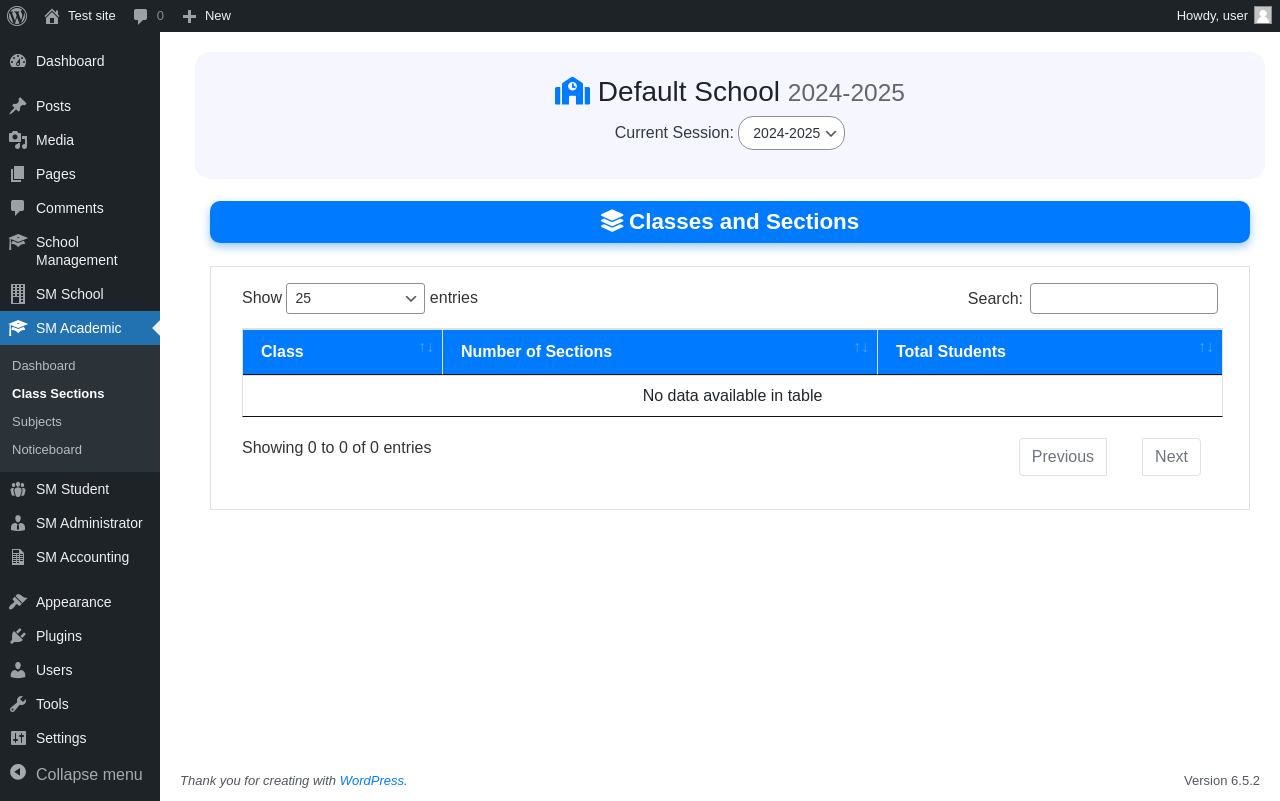Click the Comments menu label in the sidebar

click(x=70, y=208)
